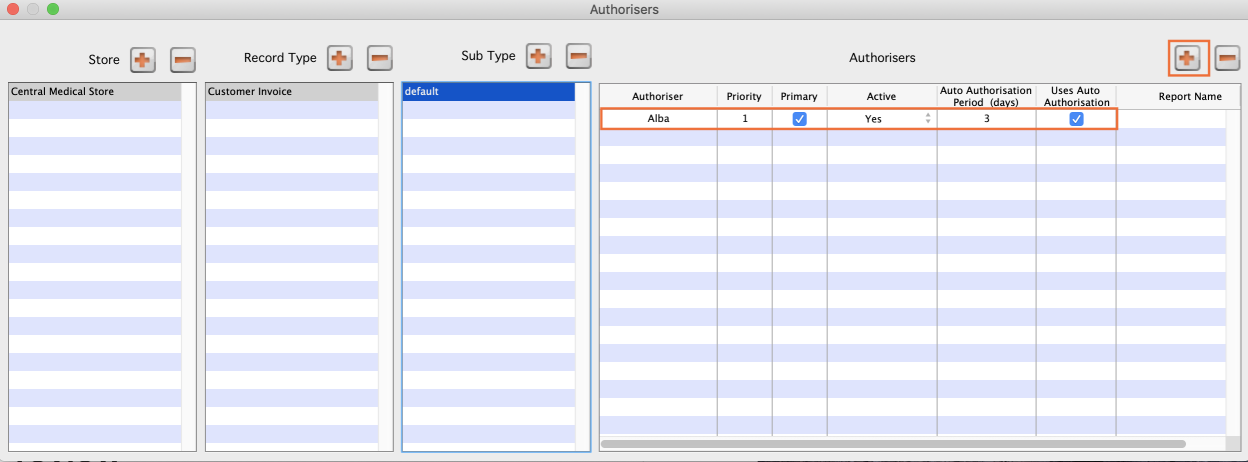
Task: Uncheck Uses Auto Authorisation for Alba
Action: click(x=1076, y=119)
